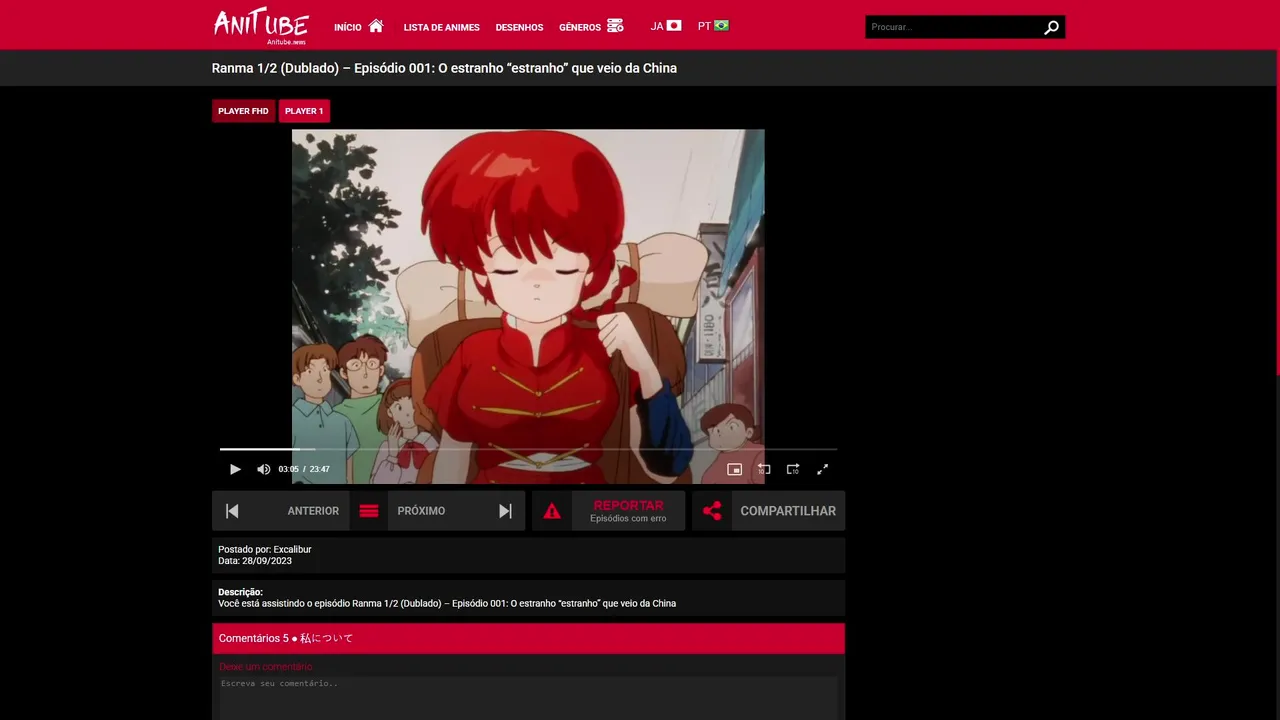
Task: Click the home icon next to INÍCIO
Action: (x=376, y=26)
